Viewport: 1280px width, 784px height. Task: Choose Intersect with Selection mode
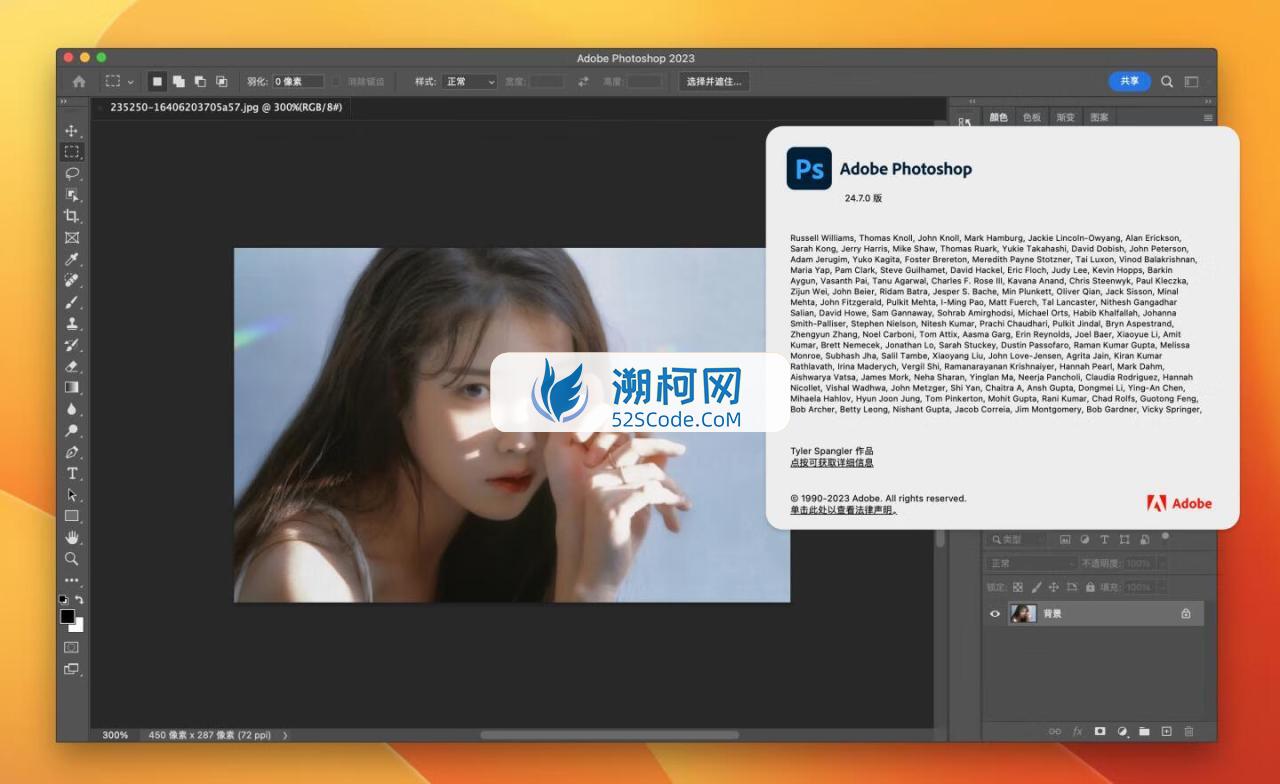coord(222,81)
